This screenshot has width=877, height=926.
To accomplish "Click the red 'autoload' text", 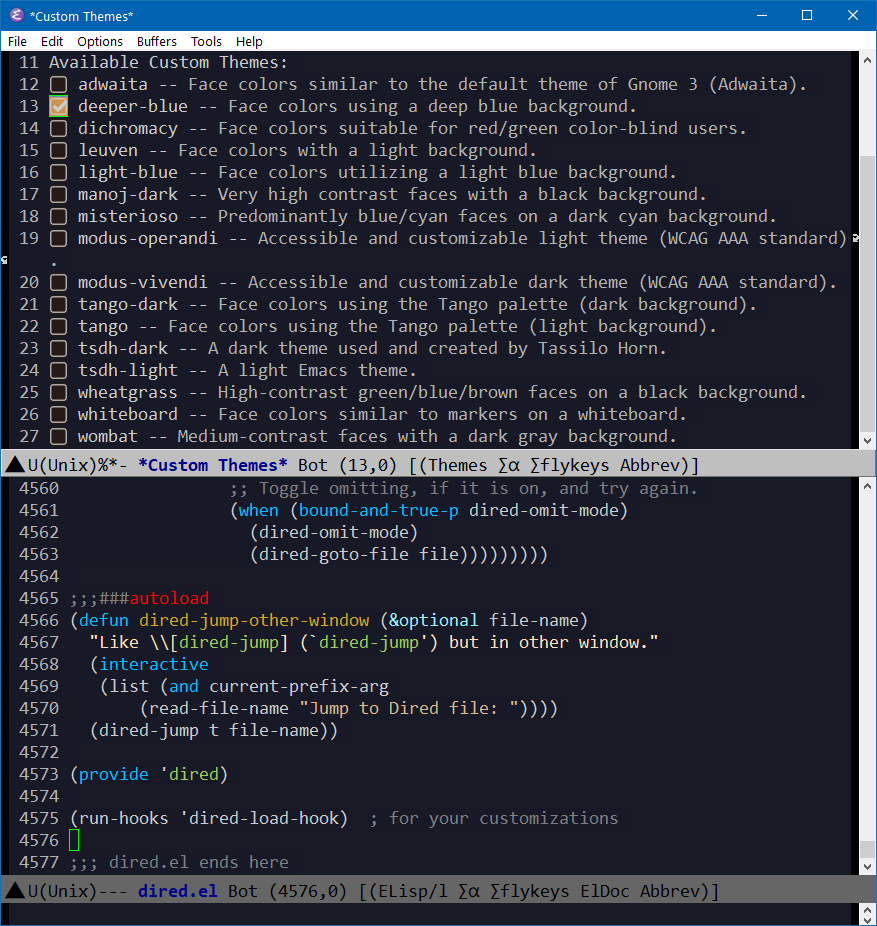I will [169, 598].
